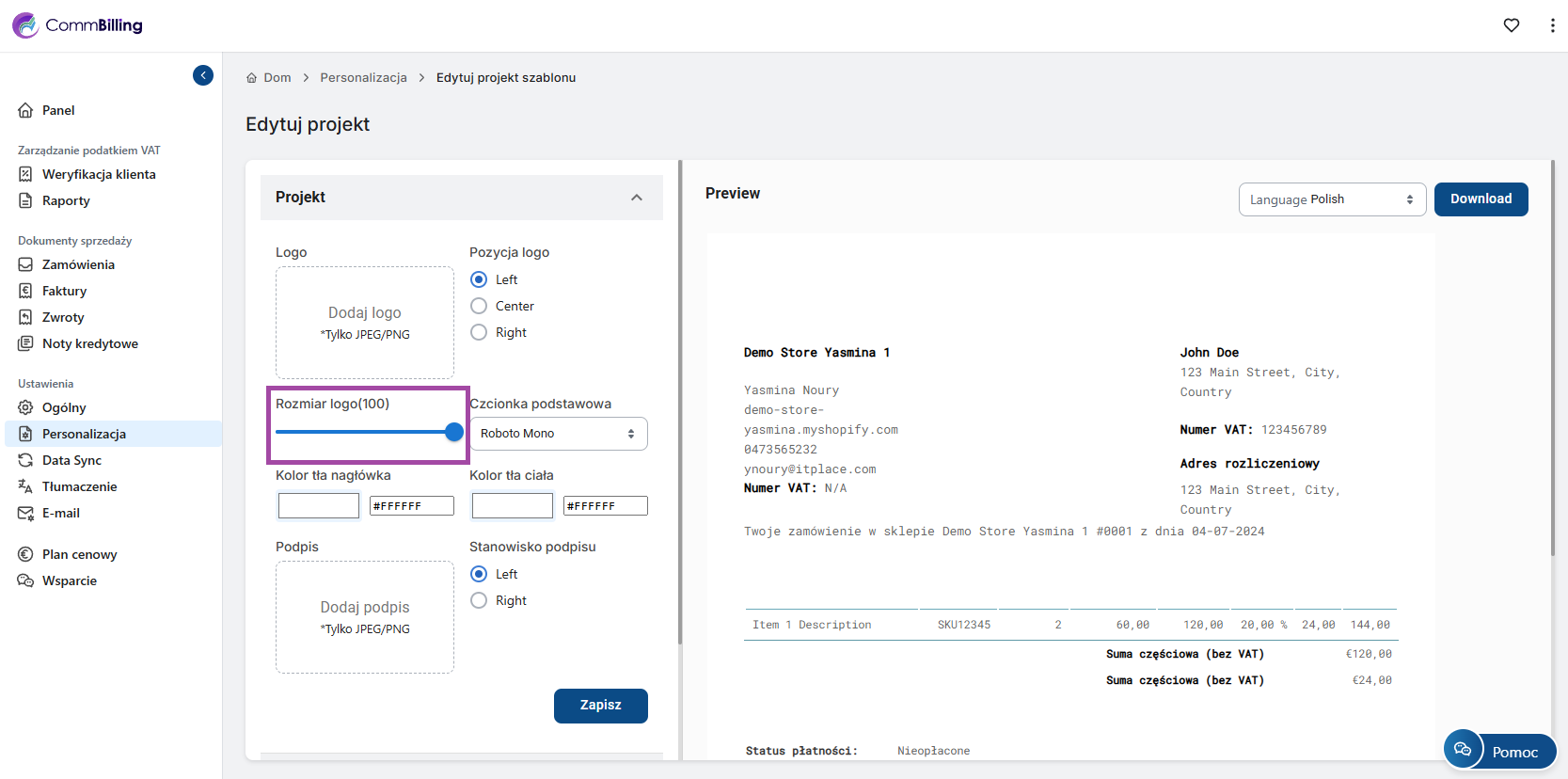
Task: Click the heart favorite icon
Action: point(1512,25)
